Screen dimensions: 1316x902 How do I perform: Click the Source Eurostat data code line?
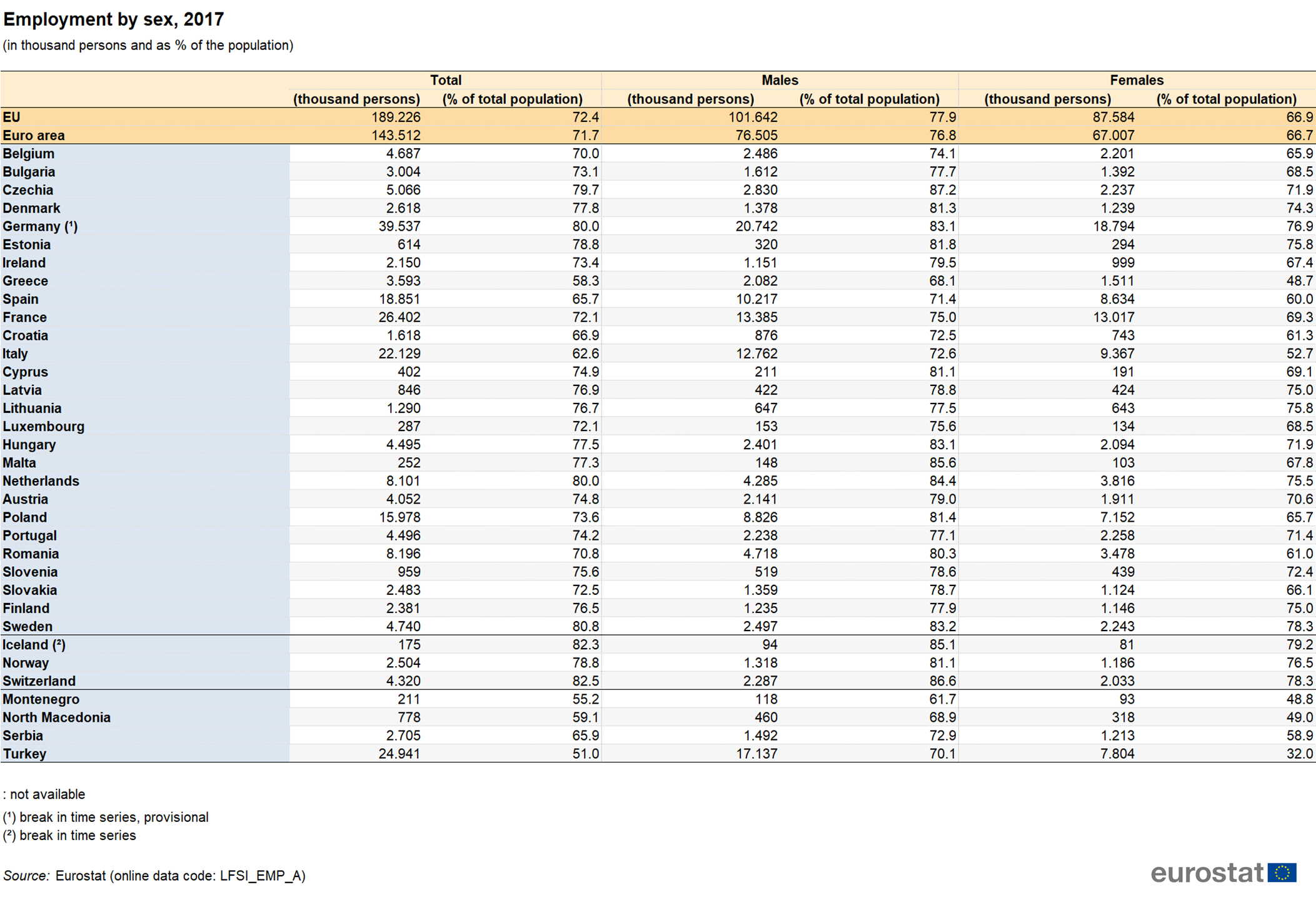(154, 875)
